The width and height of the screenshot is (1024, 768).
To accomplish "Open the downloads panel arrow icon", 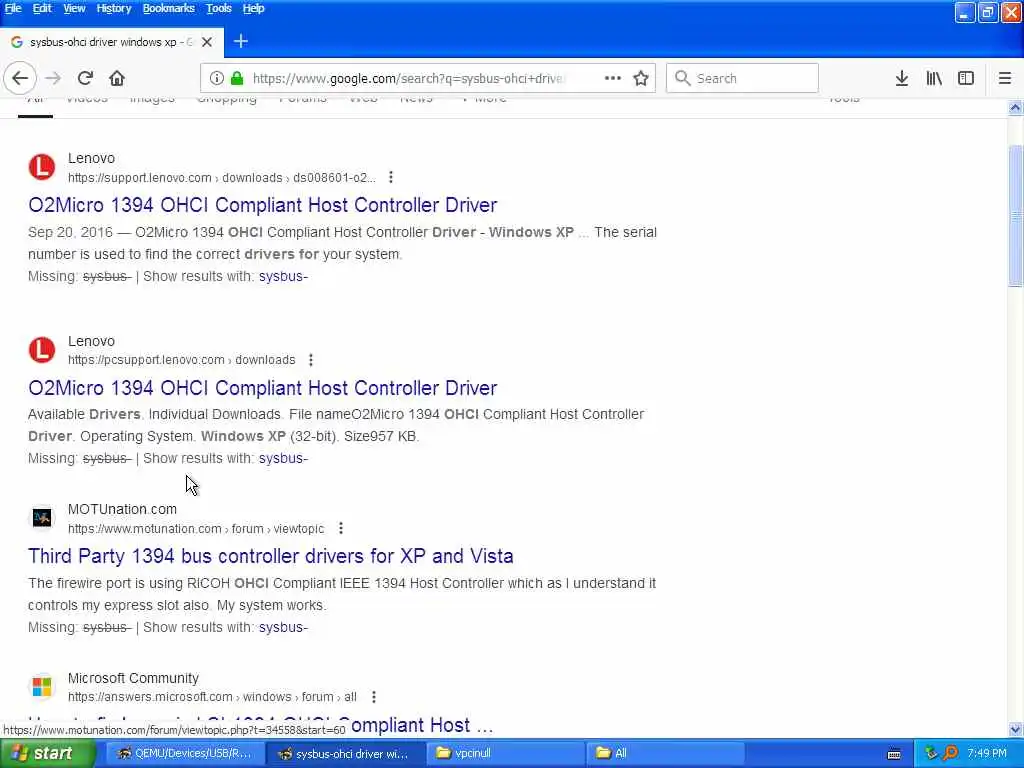I will pos(902,78).
